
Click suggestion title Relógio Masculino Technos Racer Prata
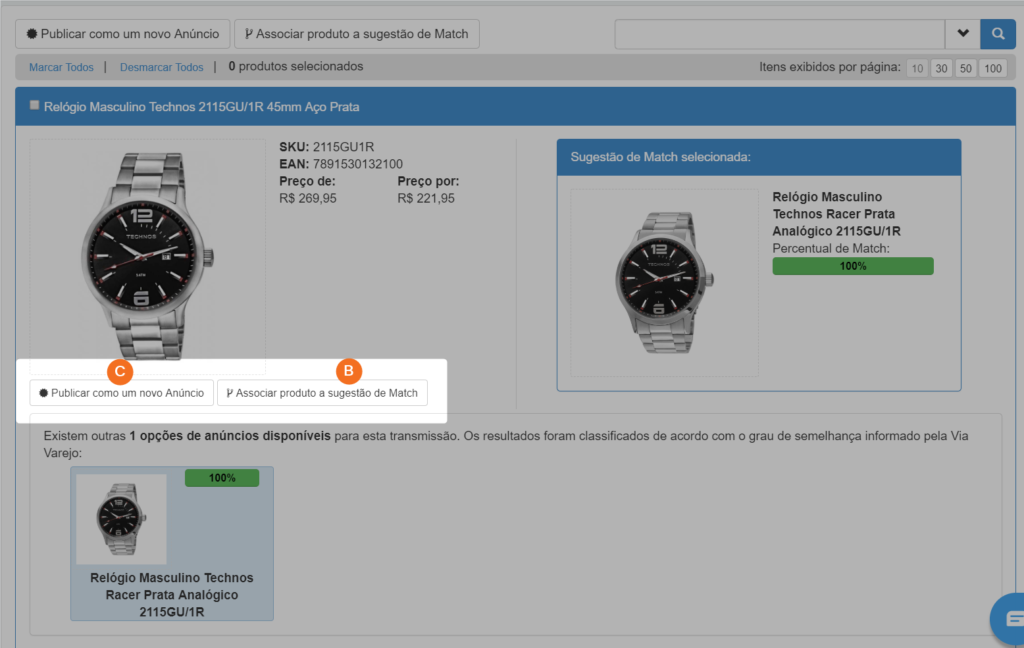click(x=836, y=214)
